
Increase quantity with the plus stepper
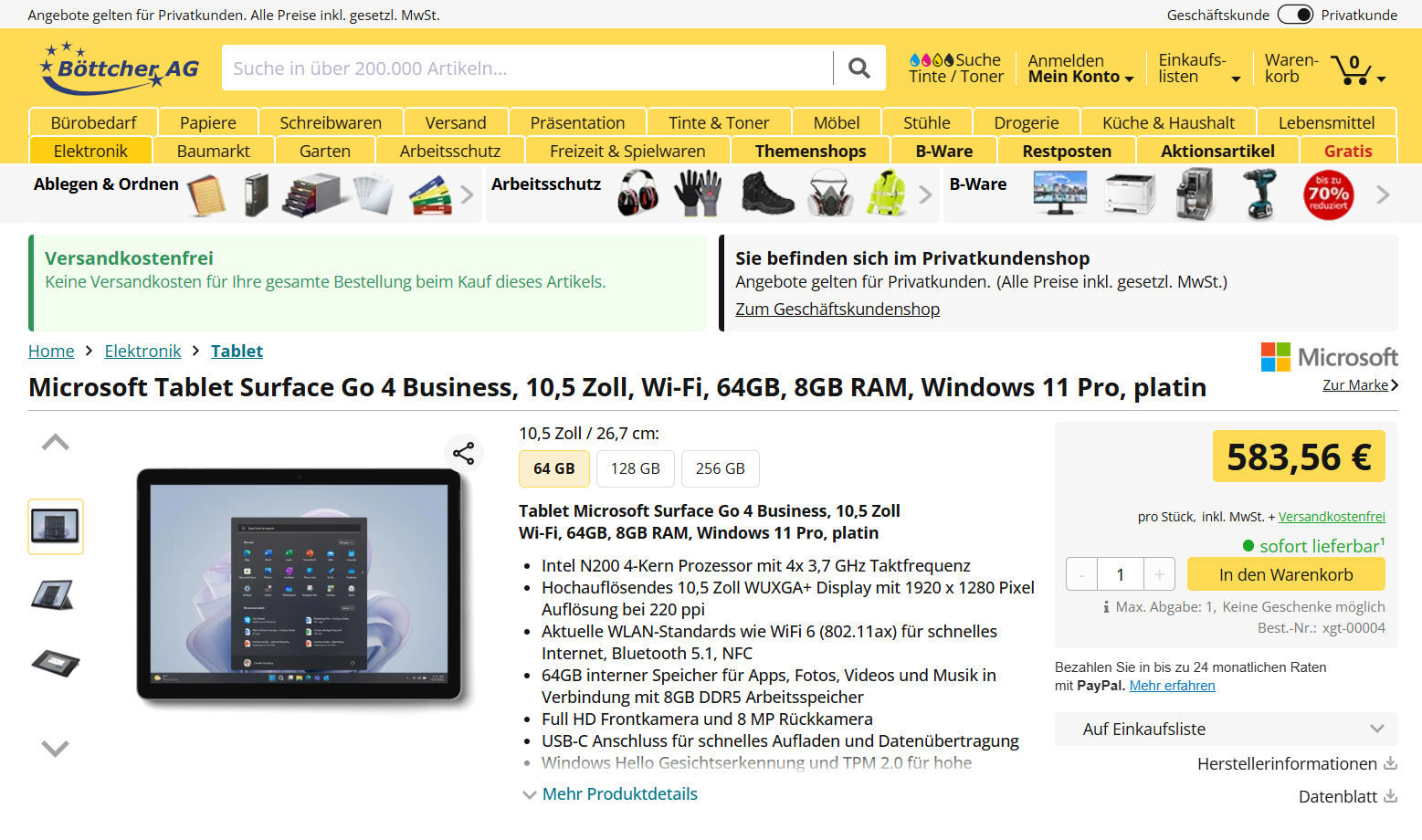tap(1159, 574)
